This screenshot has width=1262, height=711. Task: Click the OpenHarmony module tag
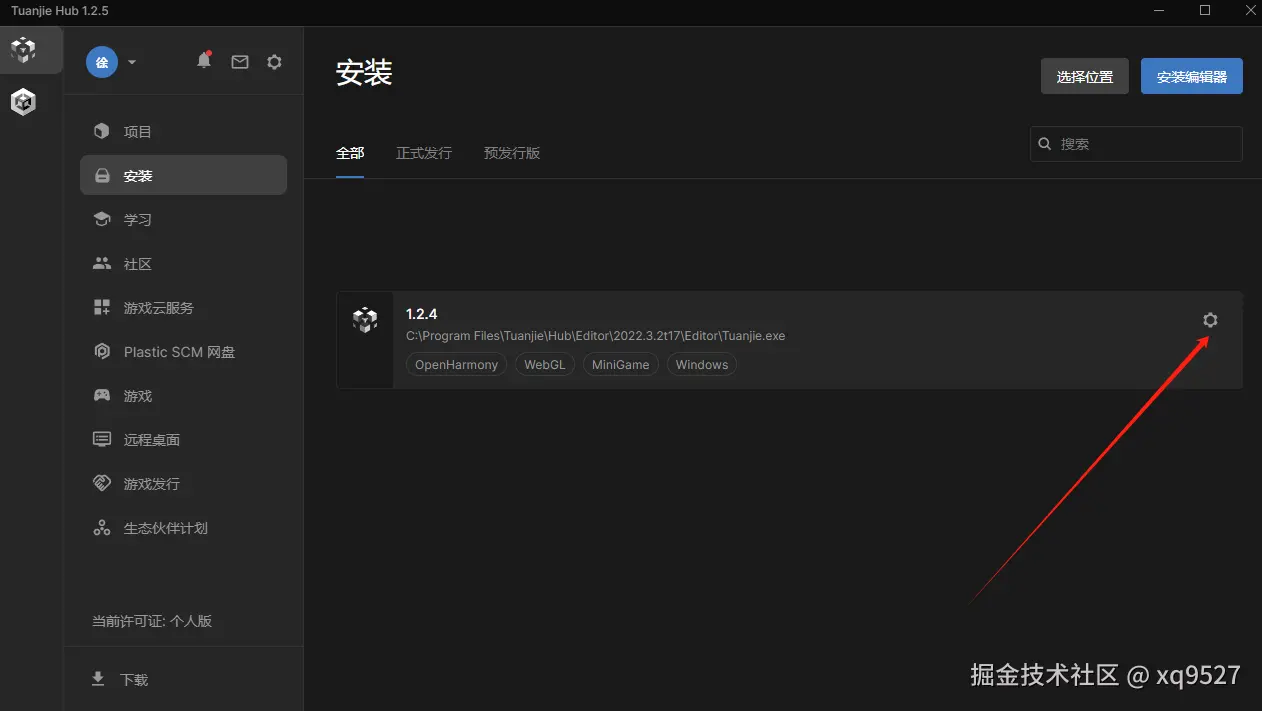pyautogui.click(x=457, y=365)
